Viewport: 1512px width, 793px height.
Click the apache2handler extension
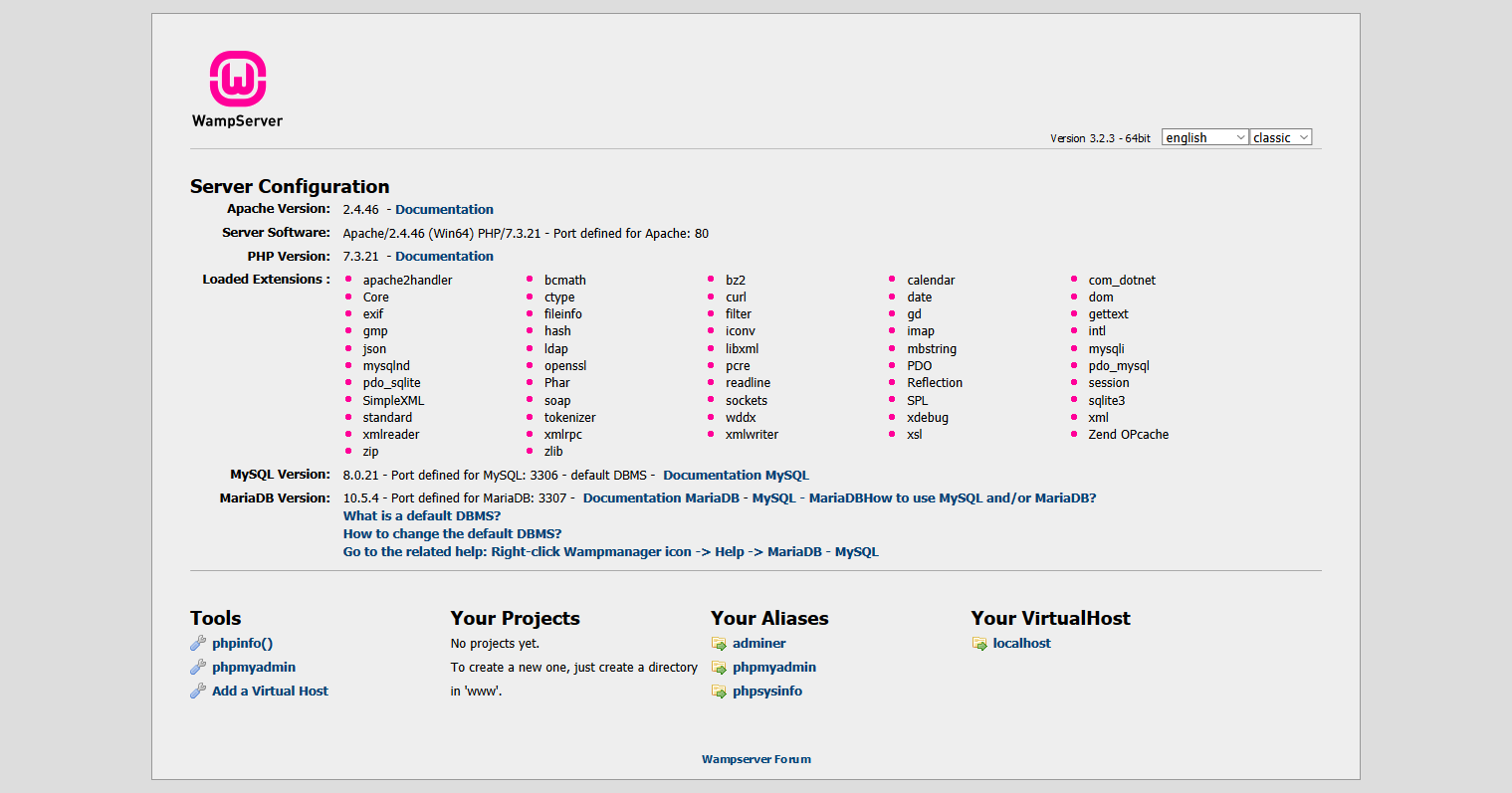click(407, 281)
